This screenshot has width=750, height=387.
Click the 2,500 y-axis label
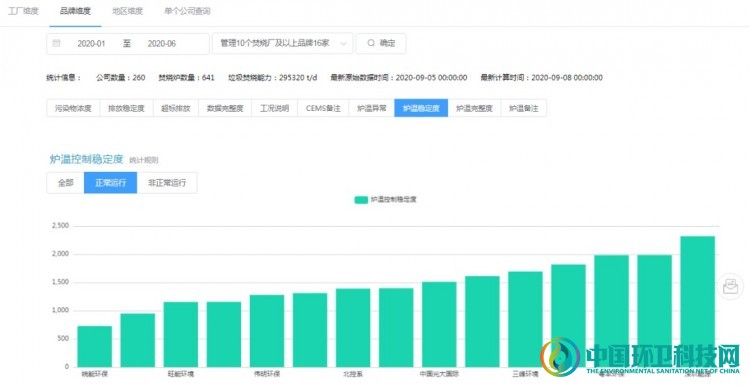coord(60,226)
